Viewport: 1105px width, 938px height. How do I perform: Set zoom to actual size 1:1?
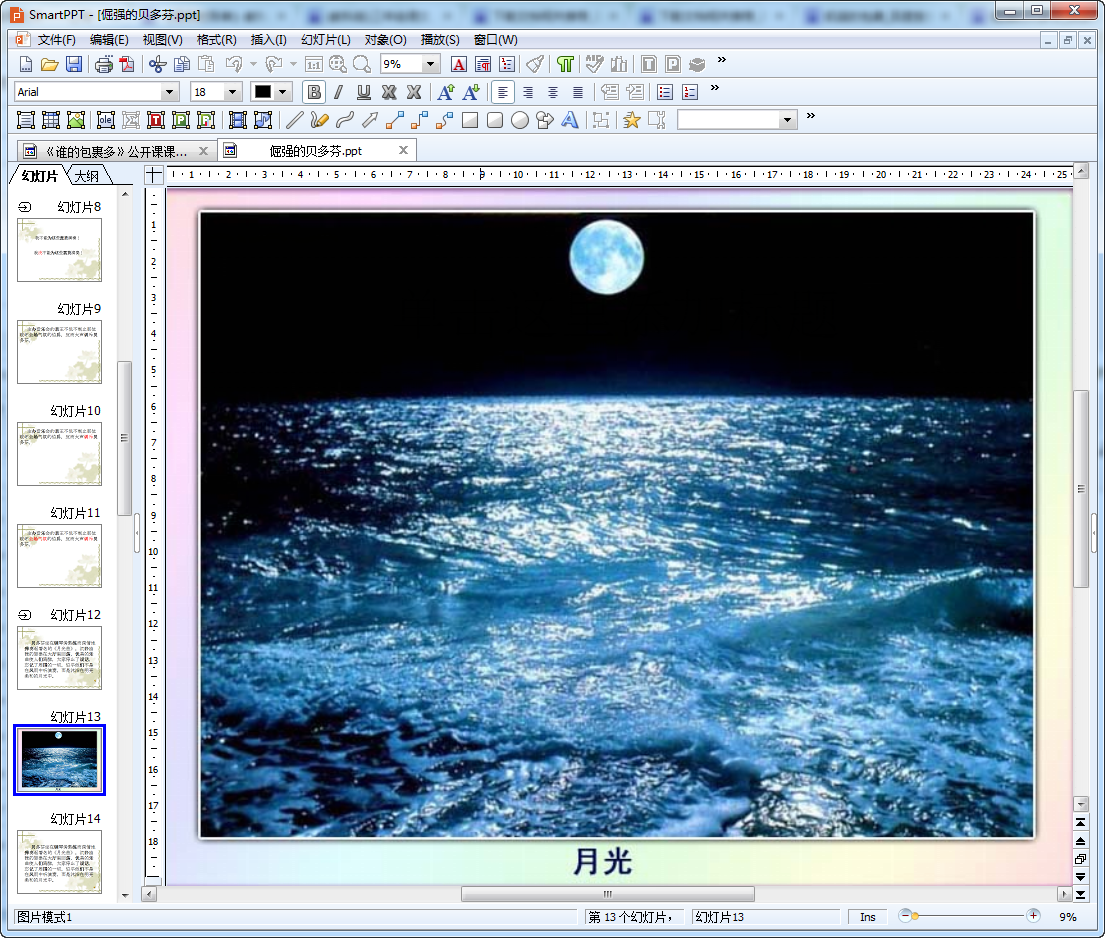(314, 64)
